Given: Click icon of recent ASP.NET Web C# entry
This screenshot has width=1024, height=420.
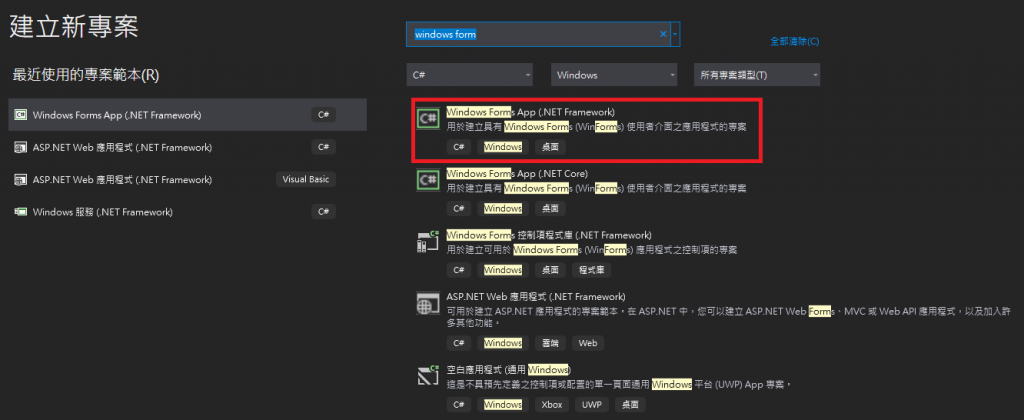Looking at the screenshot, I should 20,148.
